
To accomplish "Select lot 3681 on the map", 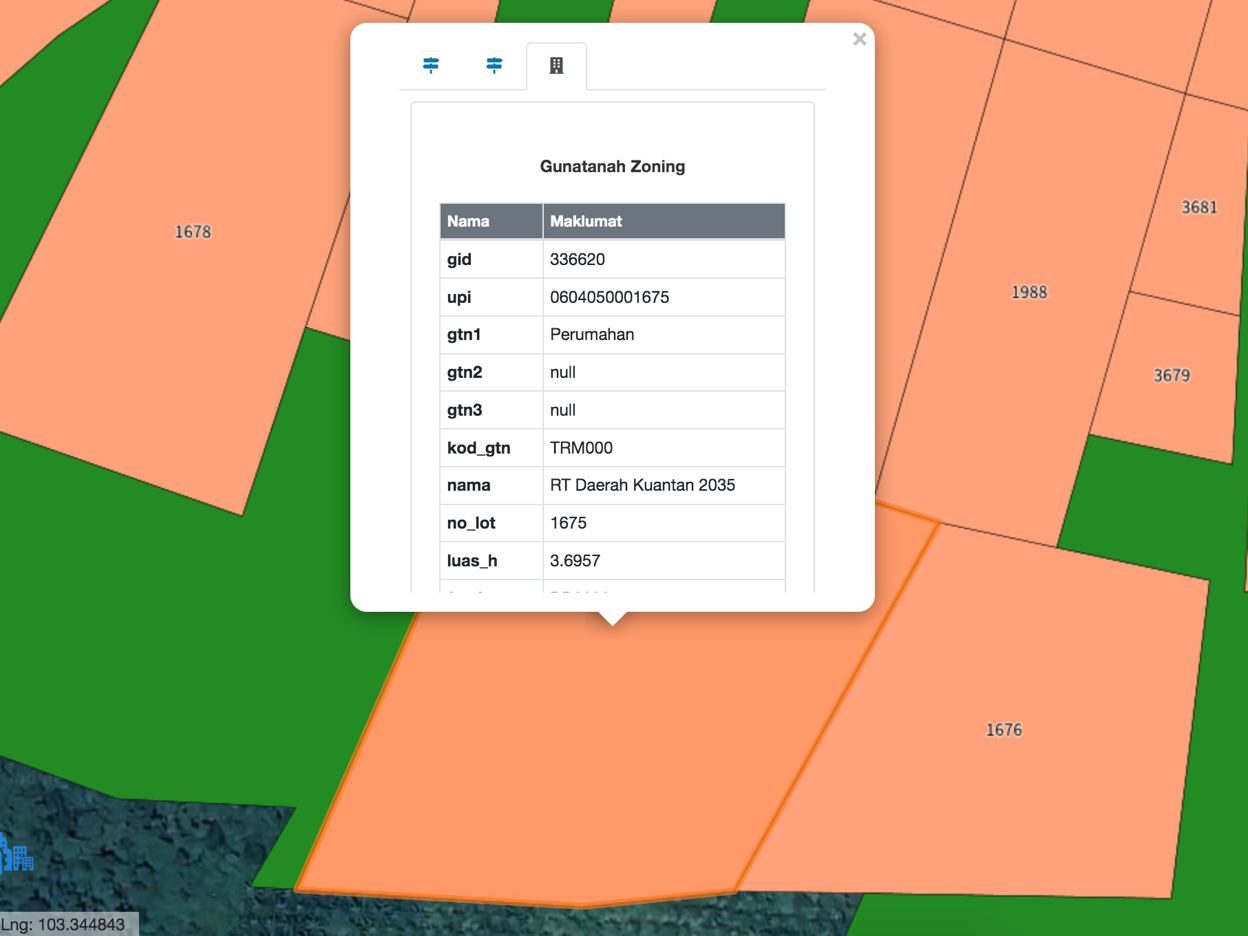I will pyautogui.click(x=1200, y=207).
